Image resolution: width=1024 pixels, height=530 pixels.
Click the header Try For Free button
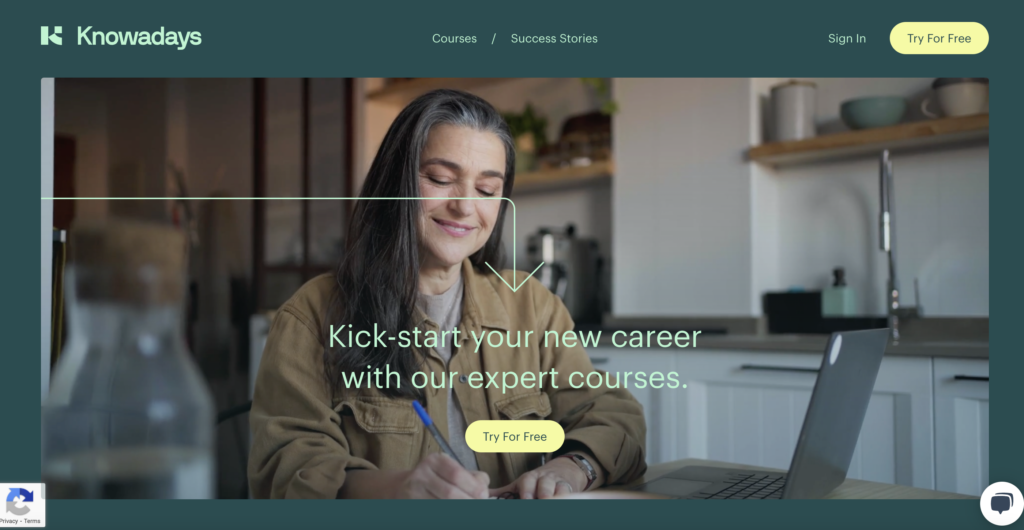938,39
